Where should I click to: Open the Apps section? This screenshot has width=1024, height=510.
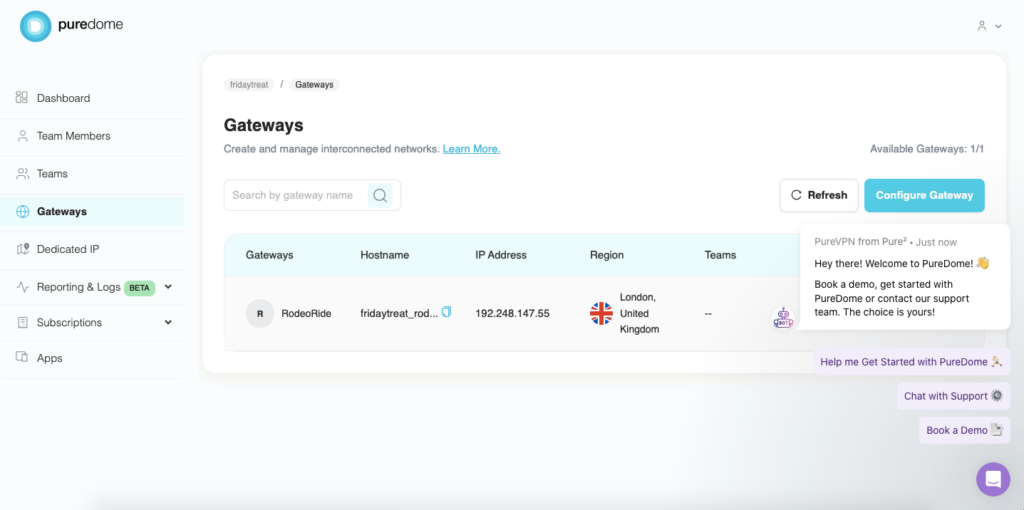[49, 358]
